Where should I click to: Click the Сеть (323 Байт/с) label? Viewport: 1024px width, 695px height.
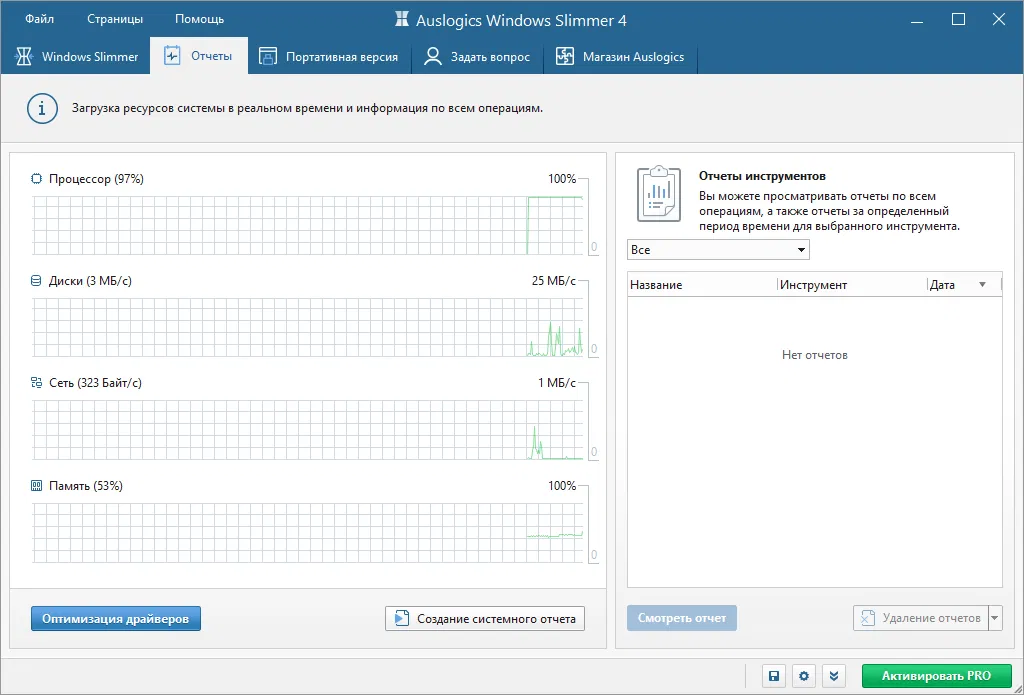tap(95, 383)
